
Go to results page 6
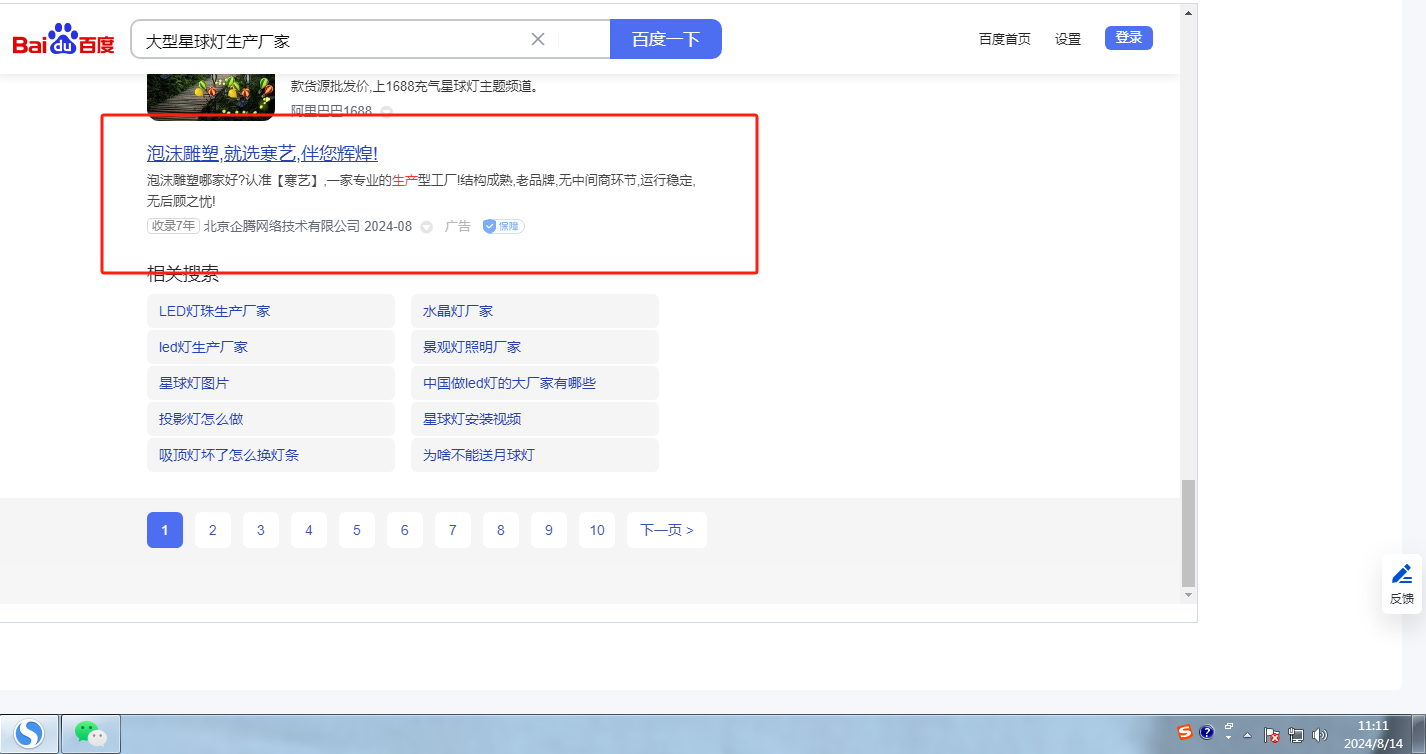(405, 530)
